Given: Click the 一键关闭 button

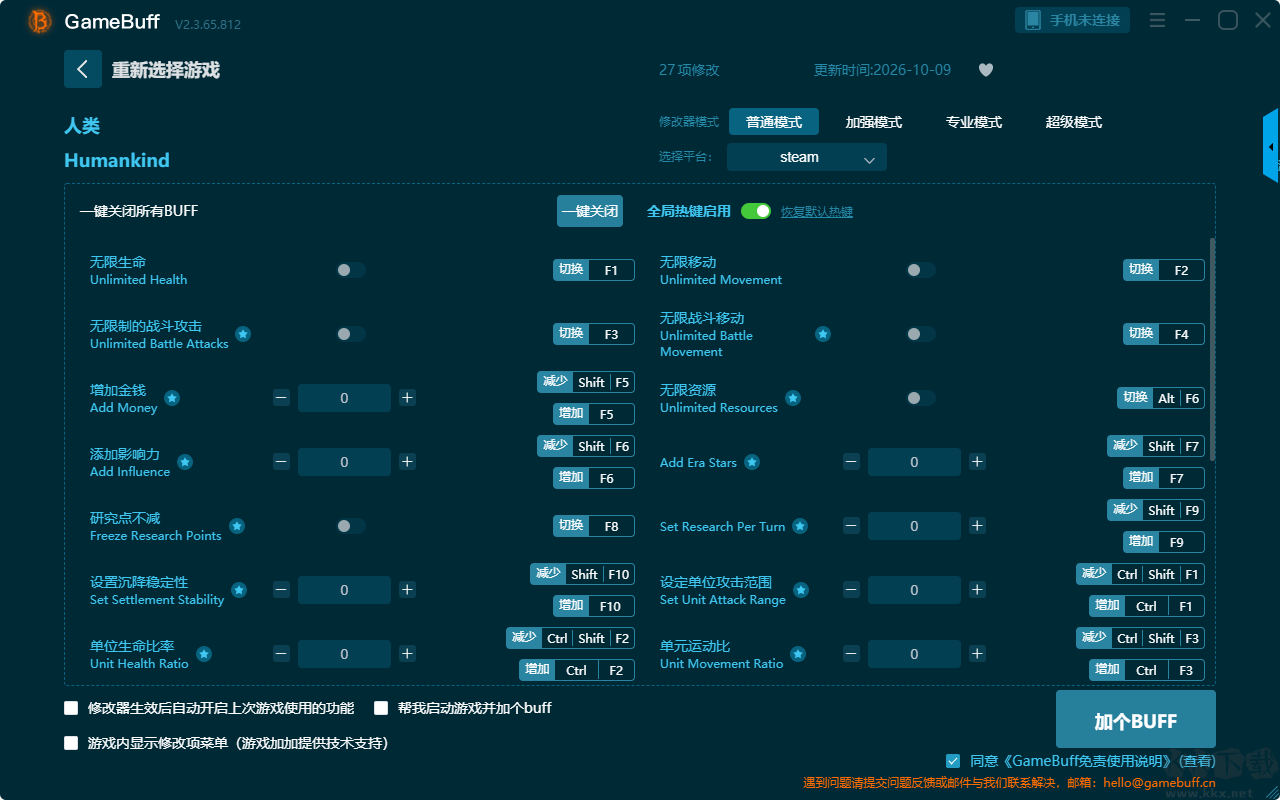Looking at the screenshot, I should pyautogui.click(x=590, y=211).
